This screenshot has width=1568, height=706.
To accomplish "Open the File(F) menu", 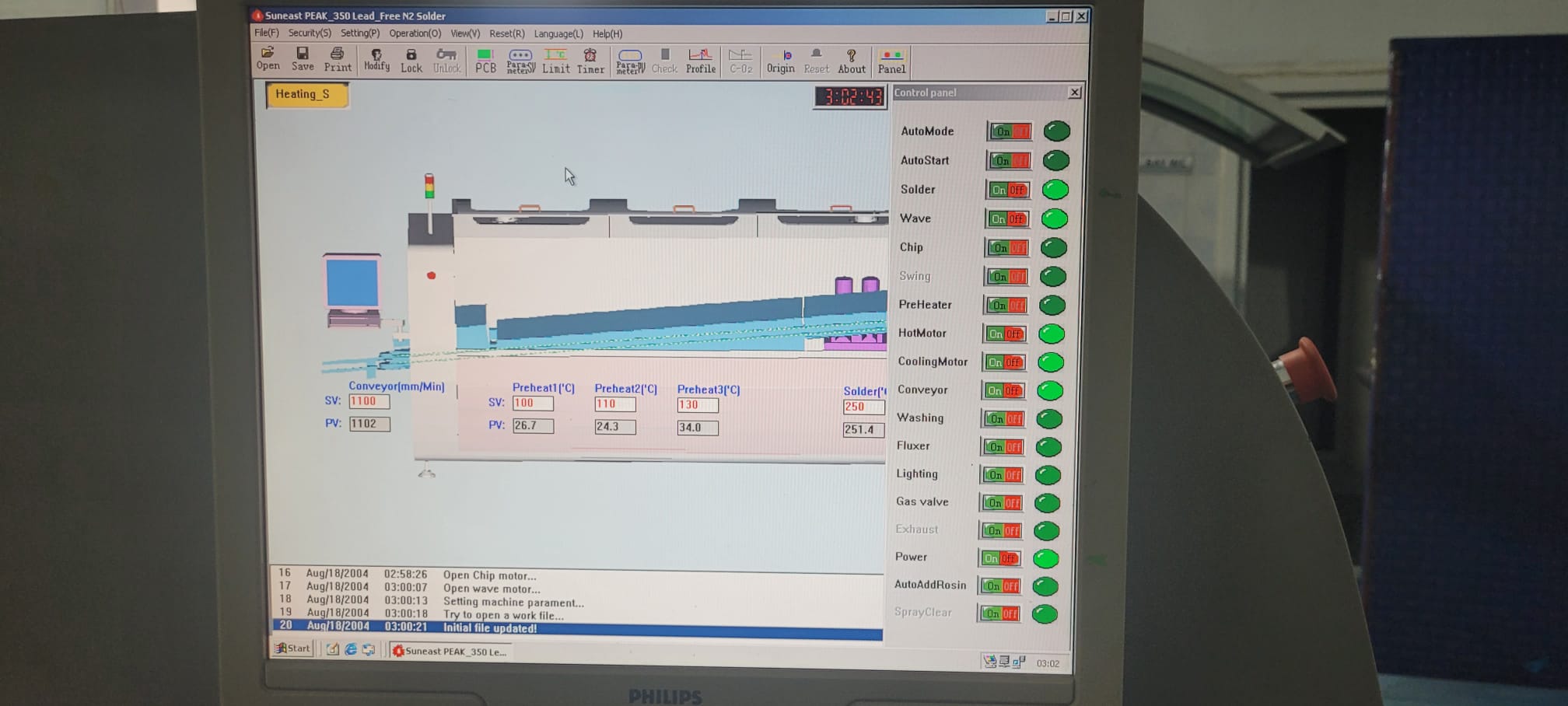I will [267, 33].
